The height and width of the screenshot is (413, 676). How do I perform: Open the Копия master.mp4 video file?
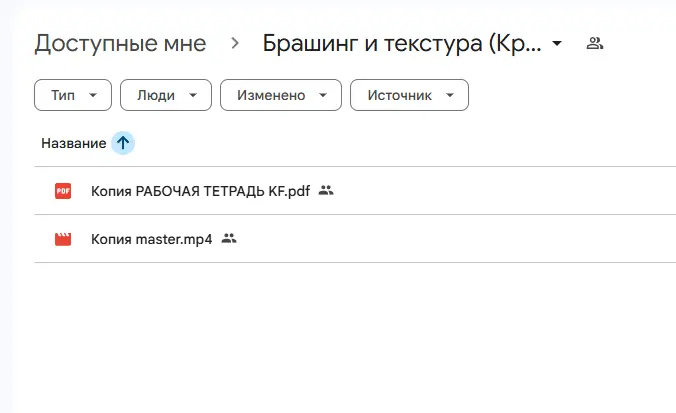[x=151, y=239]
